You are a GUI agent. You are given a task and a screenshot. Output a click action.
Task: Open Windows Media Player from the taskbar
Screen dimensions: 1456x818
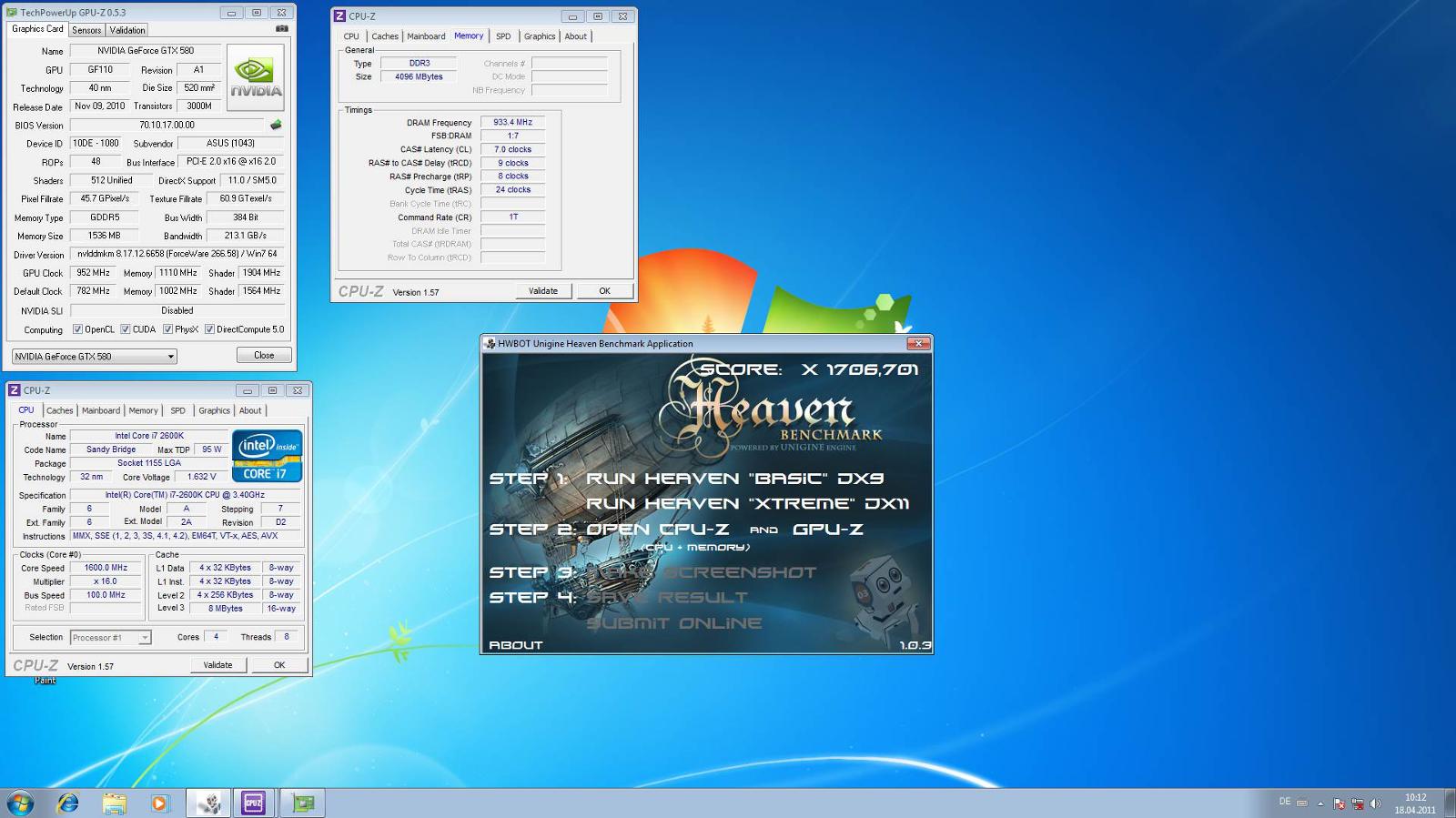[160, 803]
